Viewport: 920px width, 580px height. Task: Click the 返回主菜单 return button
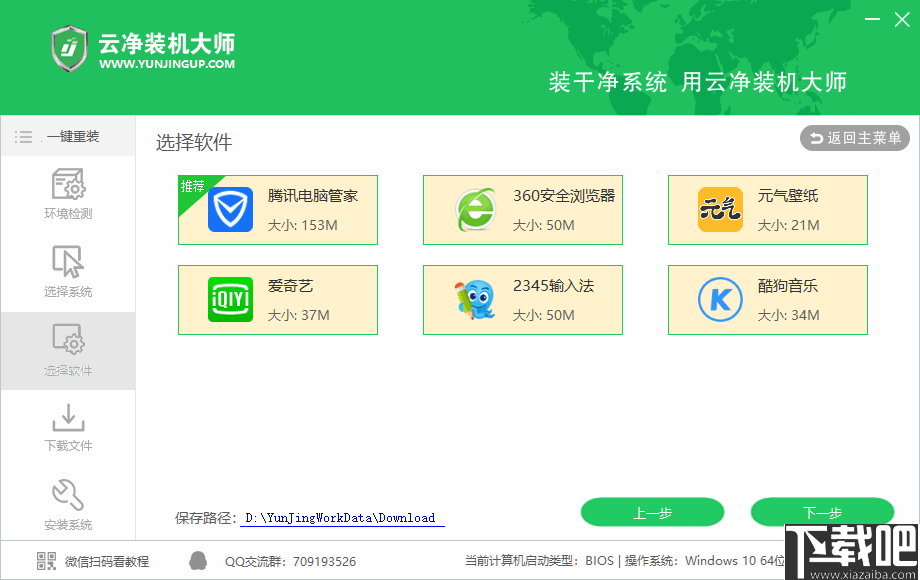pos(855,139)
